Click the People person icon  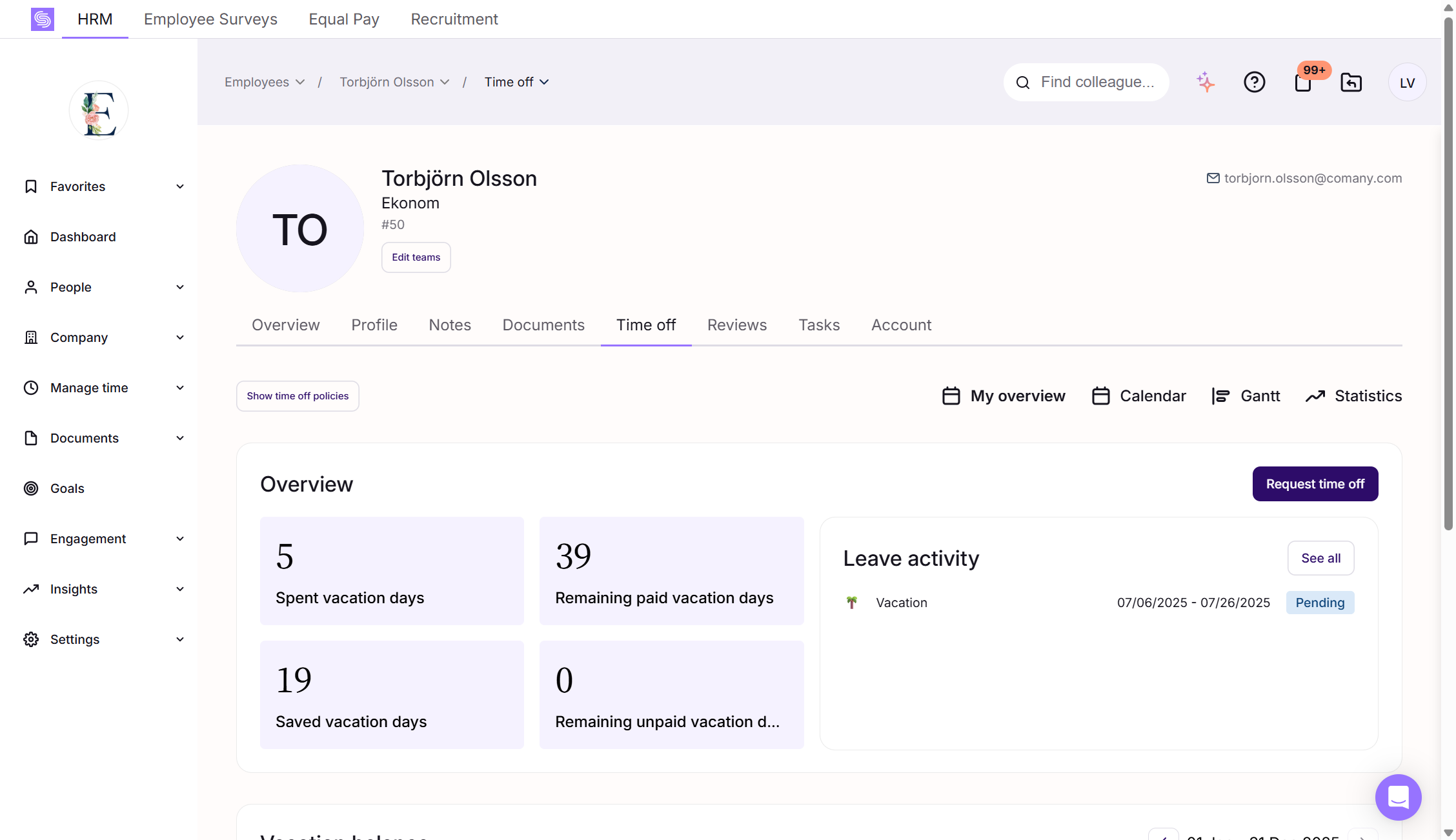pyautogui.click(x=31, y=287)
